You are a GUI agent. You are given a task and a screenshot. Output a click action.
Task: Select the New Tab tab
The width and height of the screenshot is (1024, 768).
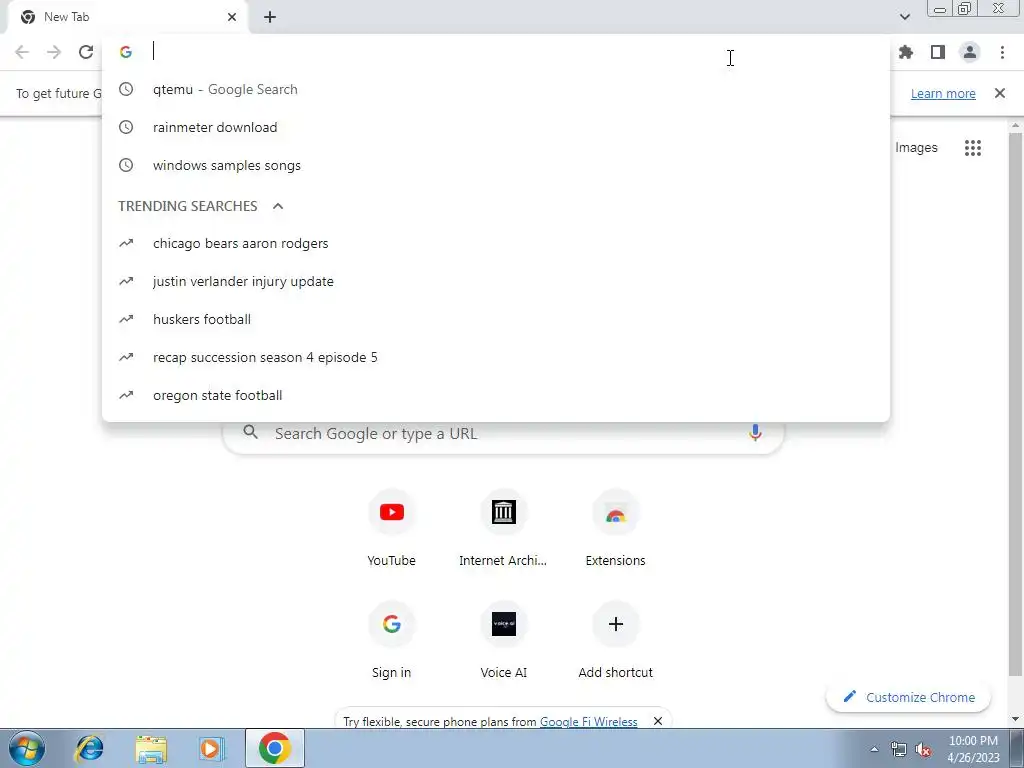pyautogui.click(x=127, y=17)
